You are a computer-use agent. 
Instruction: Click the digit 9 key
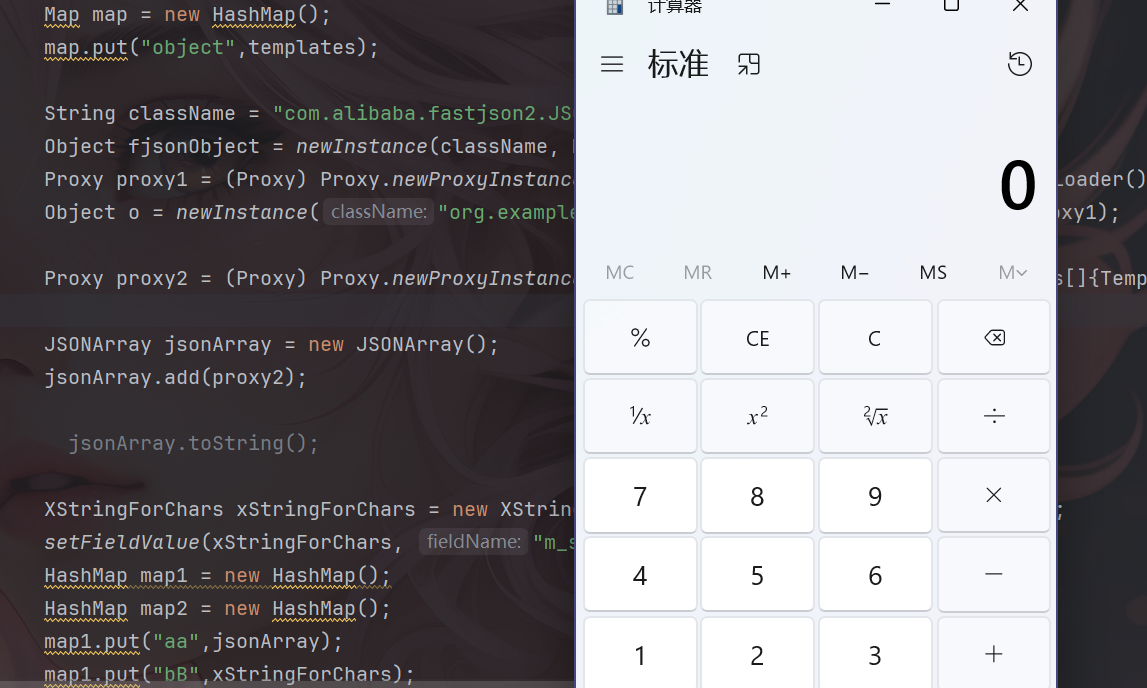point(875,495)
